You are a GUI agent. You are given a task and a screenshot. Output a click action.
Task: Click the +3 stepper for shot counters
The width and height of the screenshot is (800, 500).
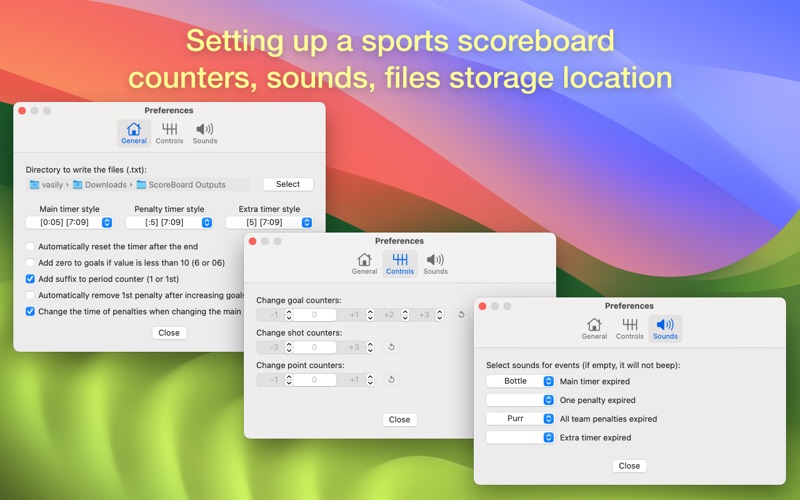370,347
